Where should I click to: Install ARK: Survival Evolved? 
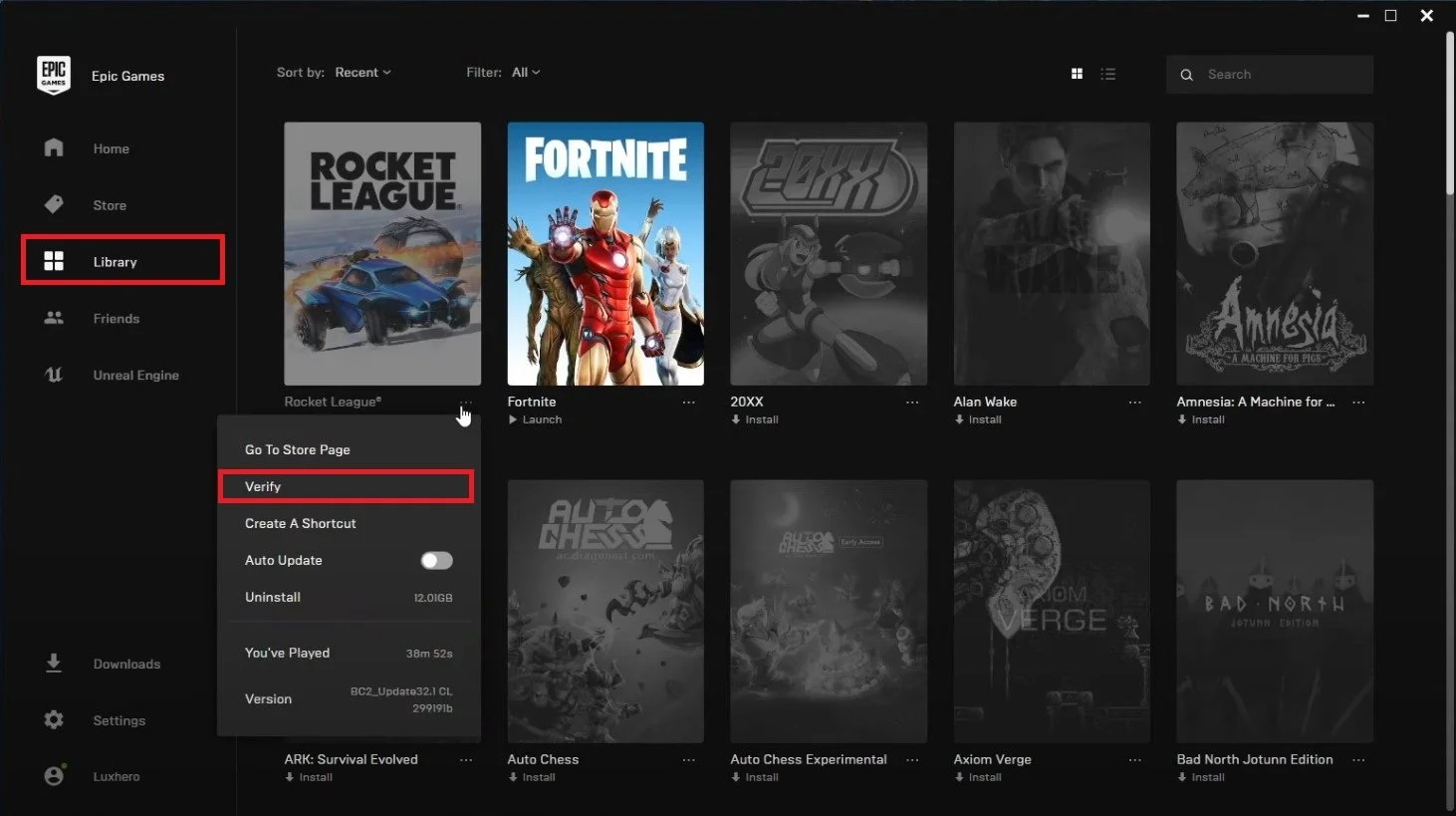[x=309, y=777]
